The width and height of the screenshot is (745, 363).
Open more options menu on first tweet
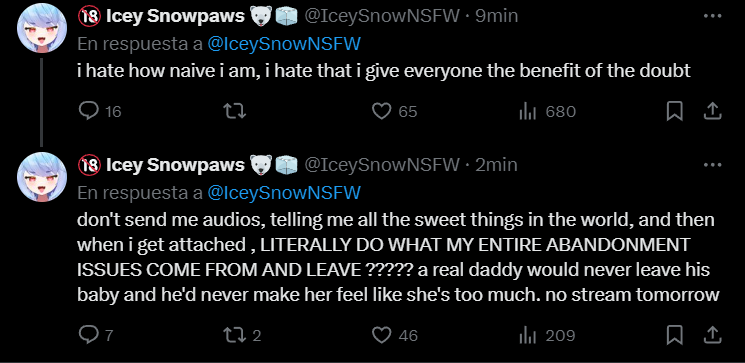712,17
